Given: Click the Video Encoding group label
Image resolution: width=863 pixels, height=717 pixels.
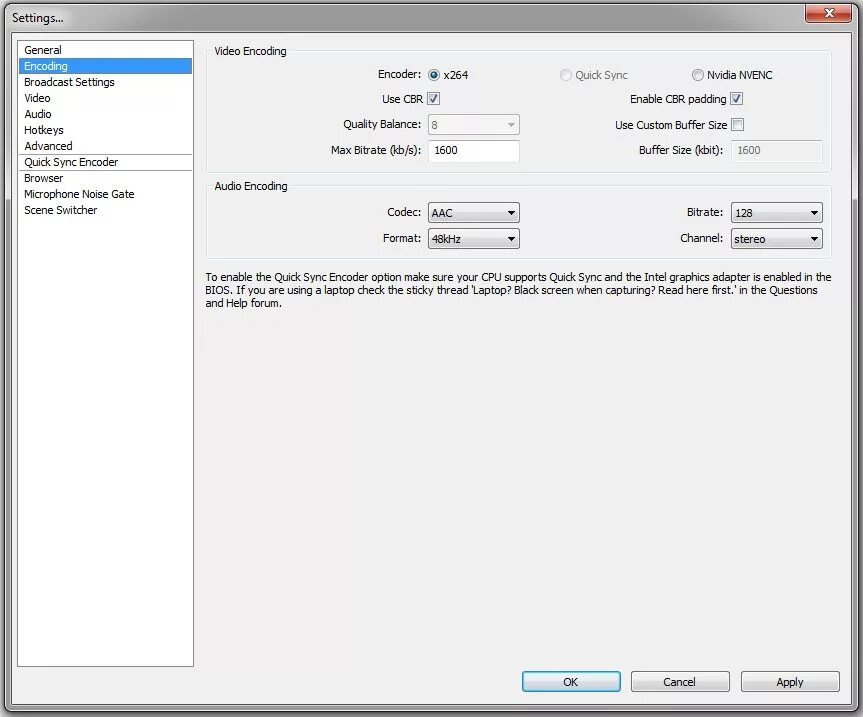Looking at the screenshot, I should pyautogui.click(x=250, y=51).
